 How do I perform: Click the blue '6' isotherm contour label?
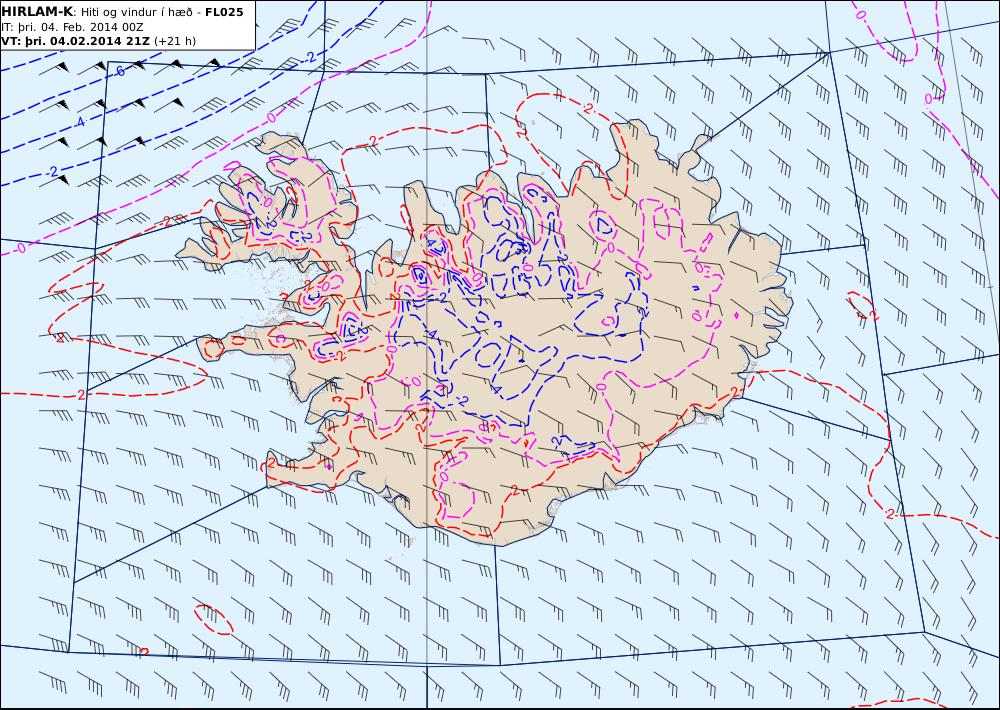pyautogui.click(x=121, y=71)
